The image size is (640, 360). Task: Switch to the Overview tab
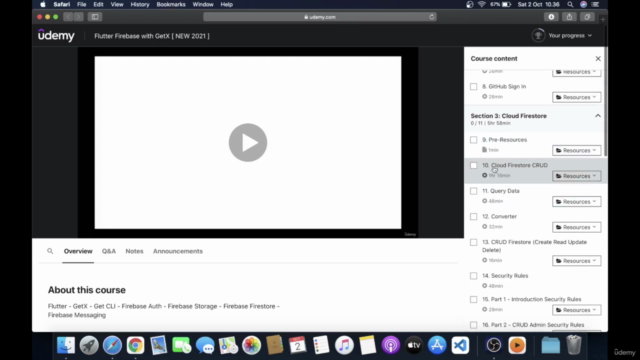pos(78,251)
